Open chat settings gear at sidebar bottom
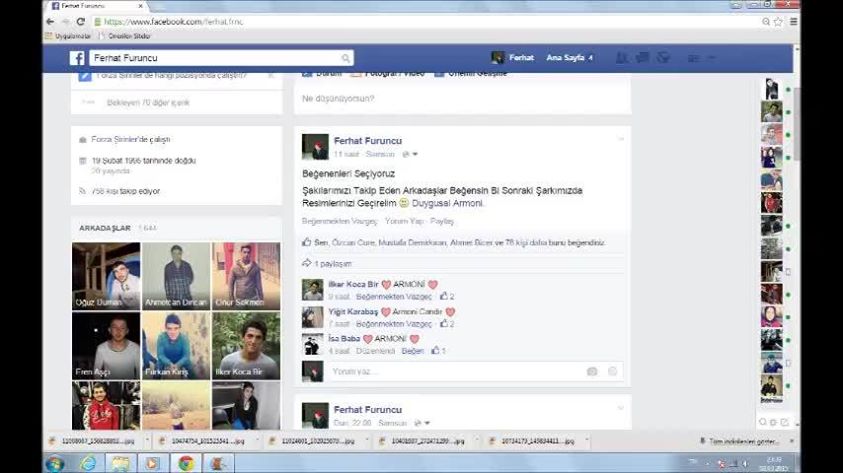The height and width of the screenshot is (473, 843). 773,422
